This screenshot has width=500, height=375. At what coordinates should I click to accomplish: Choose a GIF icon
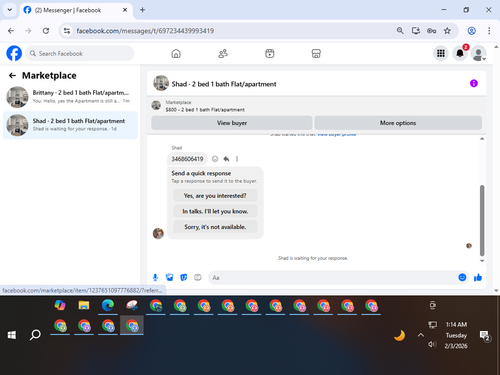tap(198, 277)
